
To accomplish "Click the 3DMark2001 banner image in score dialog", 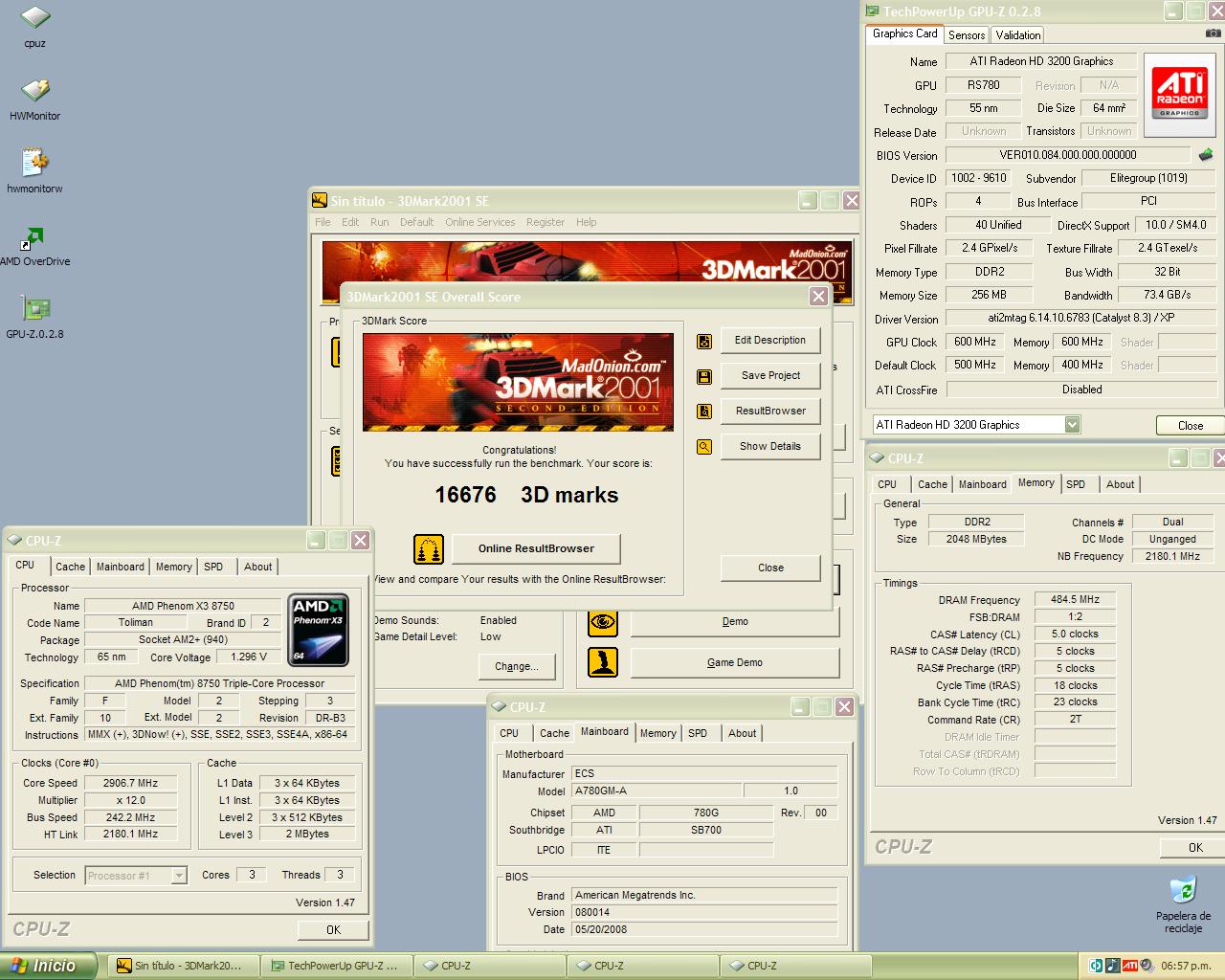I will pos(518,382).
